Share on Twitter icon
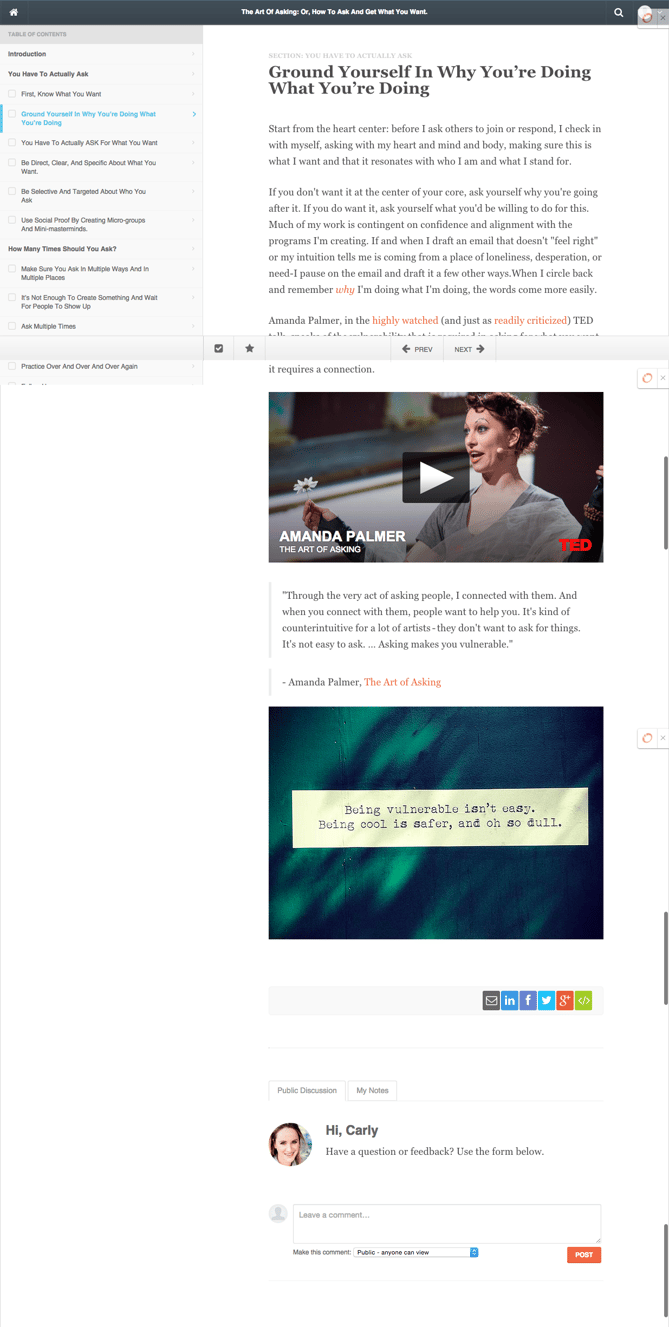 click(547, 1000)
